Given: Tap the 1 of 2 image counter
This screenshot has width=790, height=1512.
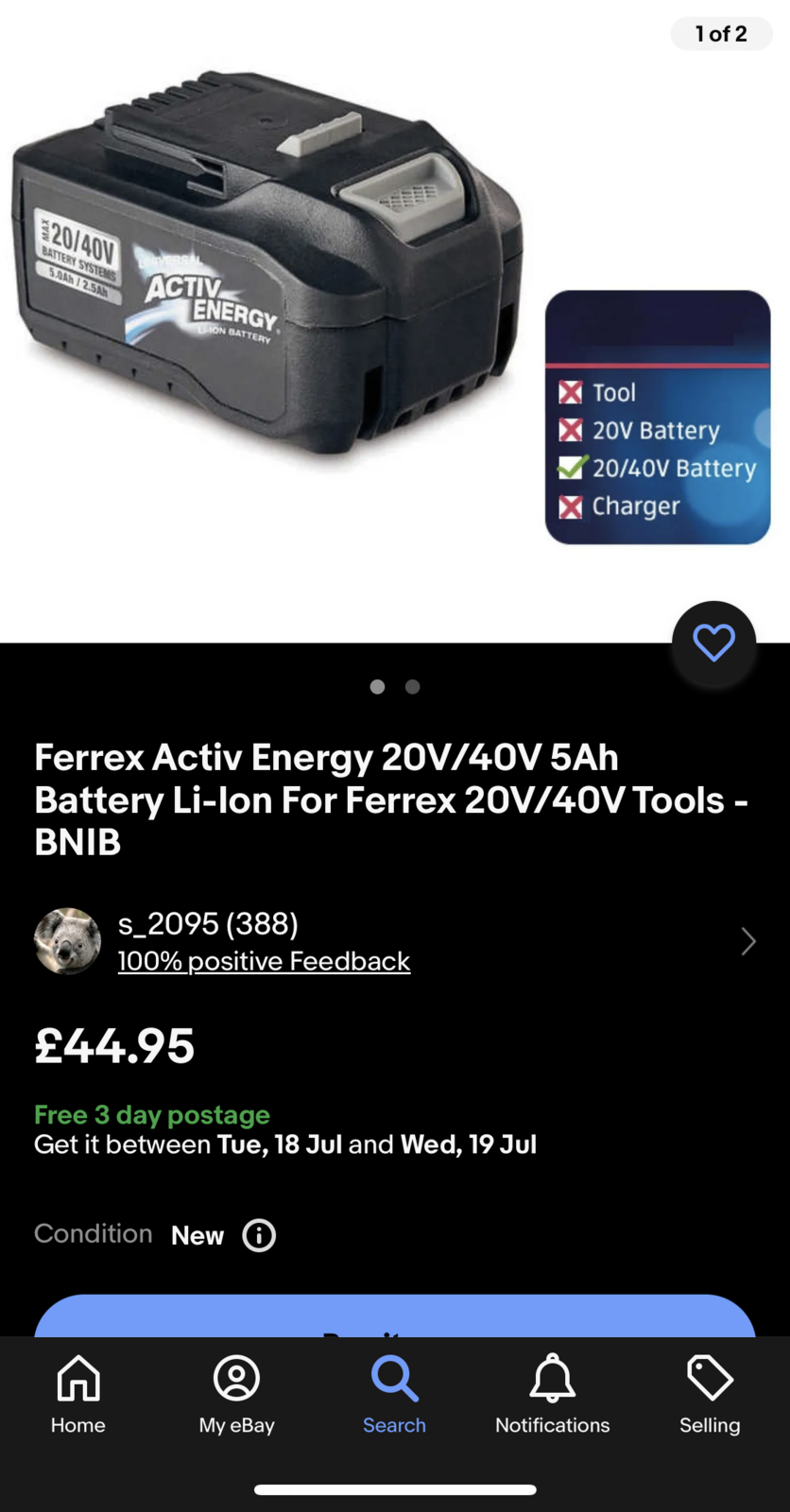Looking at the screenshot, I should (721, 34).
